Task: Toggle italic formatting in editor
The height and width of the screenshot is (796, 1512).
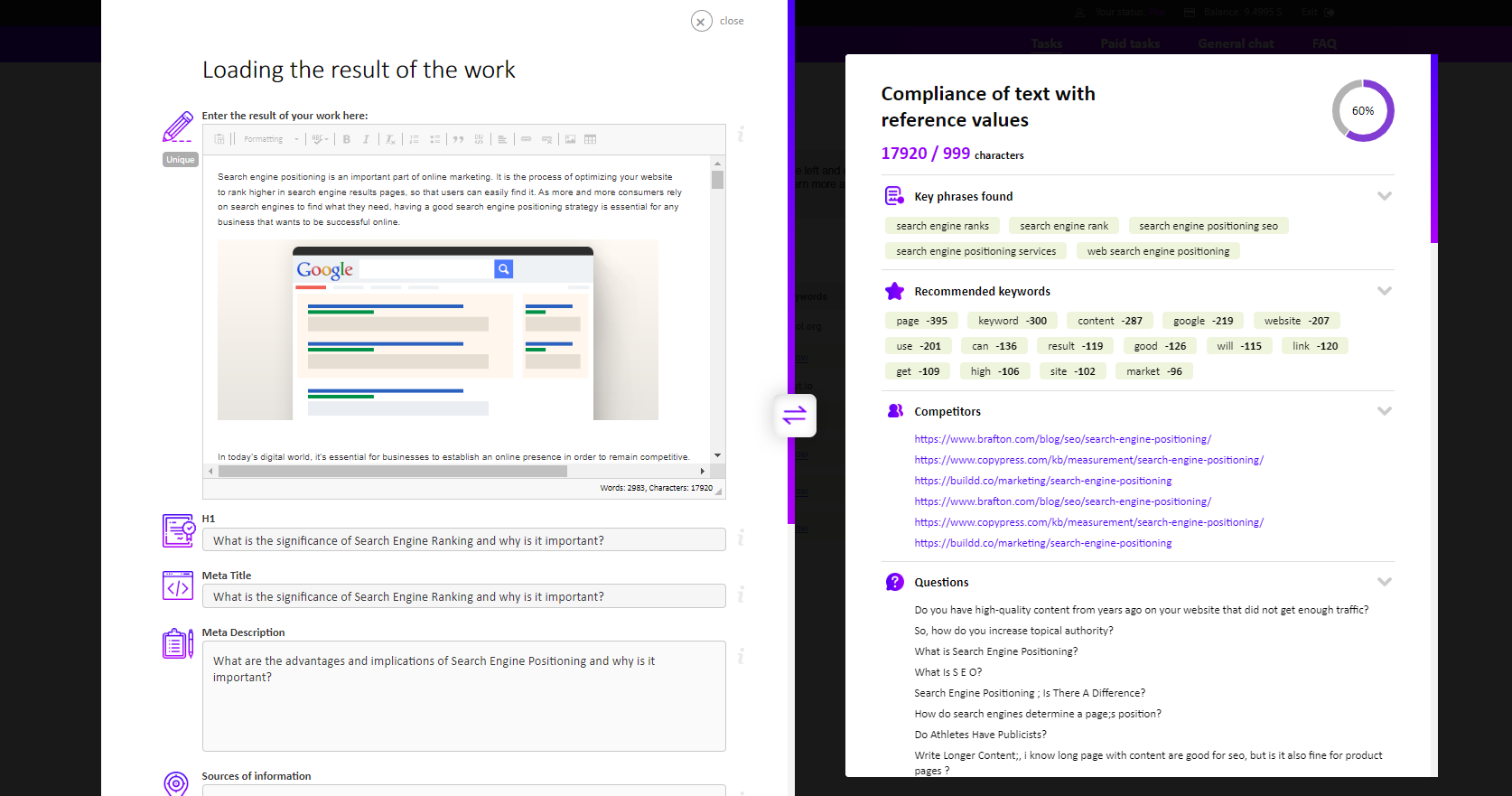Action: pos(366,139)
